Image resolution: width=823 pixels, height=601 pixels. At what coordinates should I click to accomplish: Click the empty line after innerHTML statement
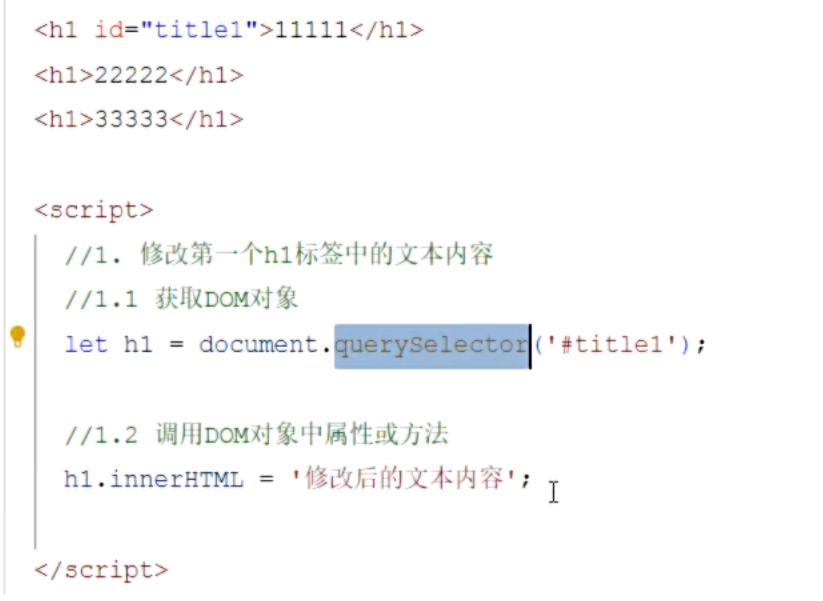(367, 524)
